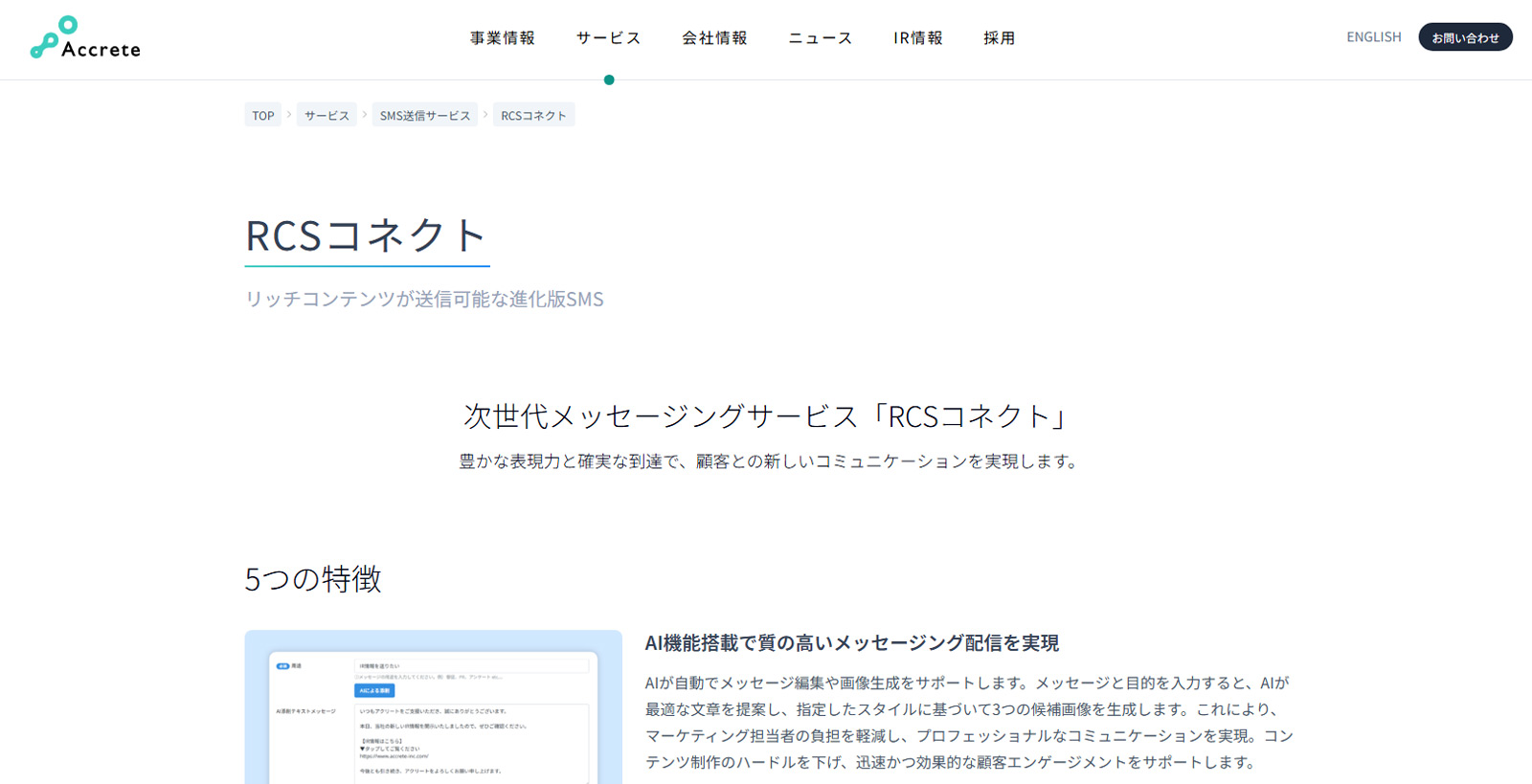The image size is (1532, 784).
Task: Click the お問い合わせ button
Action: 1465,37
